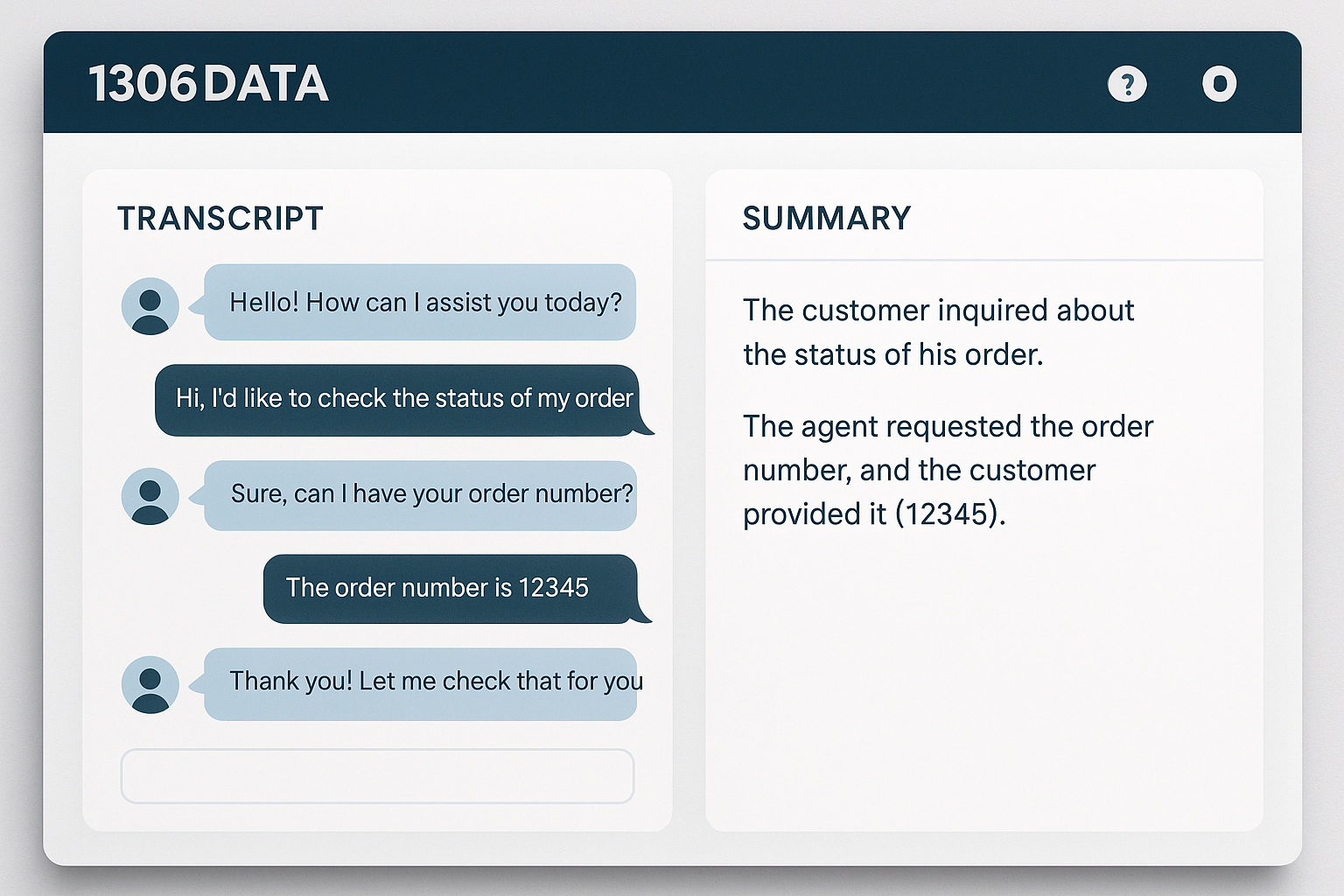
Task: Click agent avatar beside the Hello message
Action: 150,306
